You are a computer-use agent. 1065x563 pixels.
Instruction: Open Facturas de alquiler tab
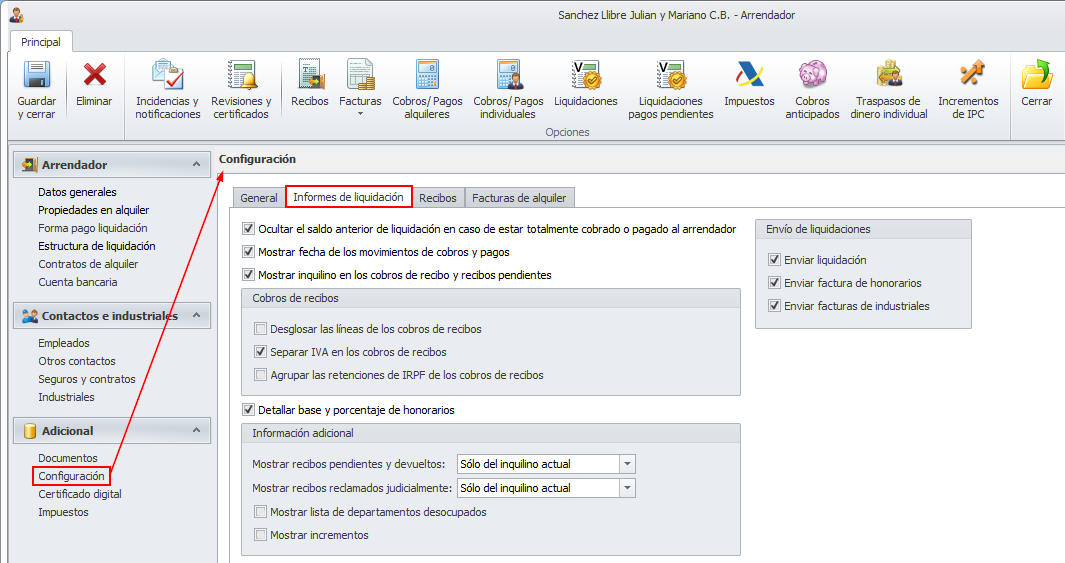tap(519, 198)
